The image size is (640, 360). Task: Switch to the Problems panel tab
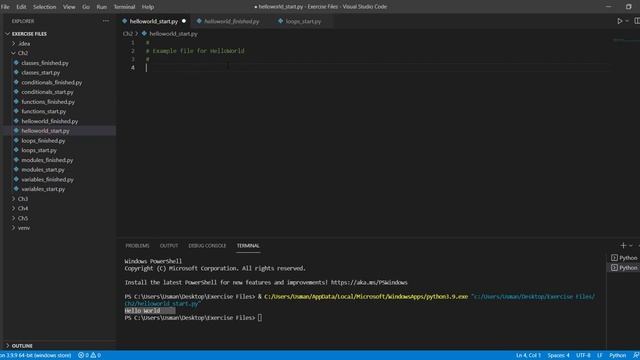pos(137,246)
